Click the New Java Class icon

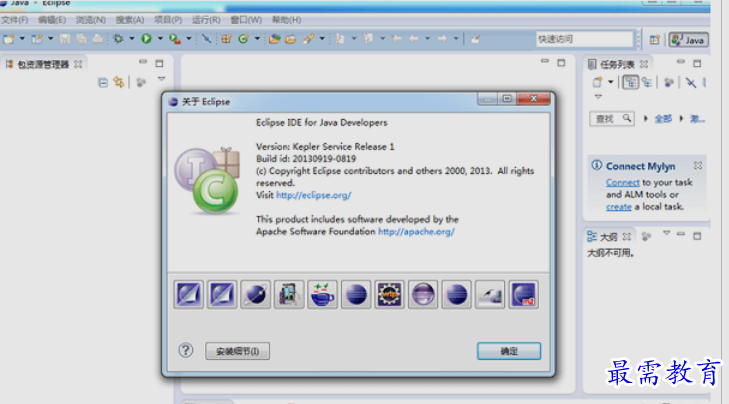[x=243, y=39]
